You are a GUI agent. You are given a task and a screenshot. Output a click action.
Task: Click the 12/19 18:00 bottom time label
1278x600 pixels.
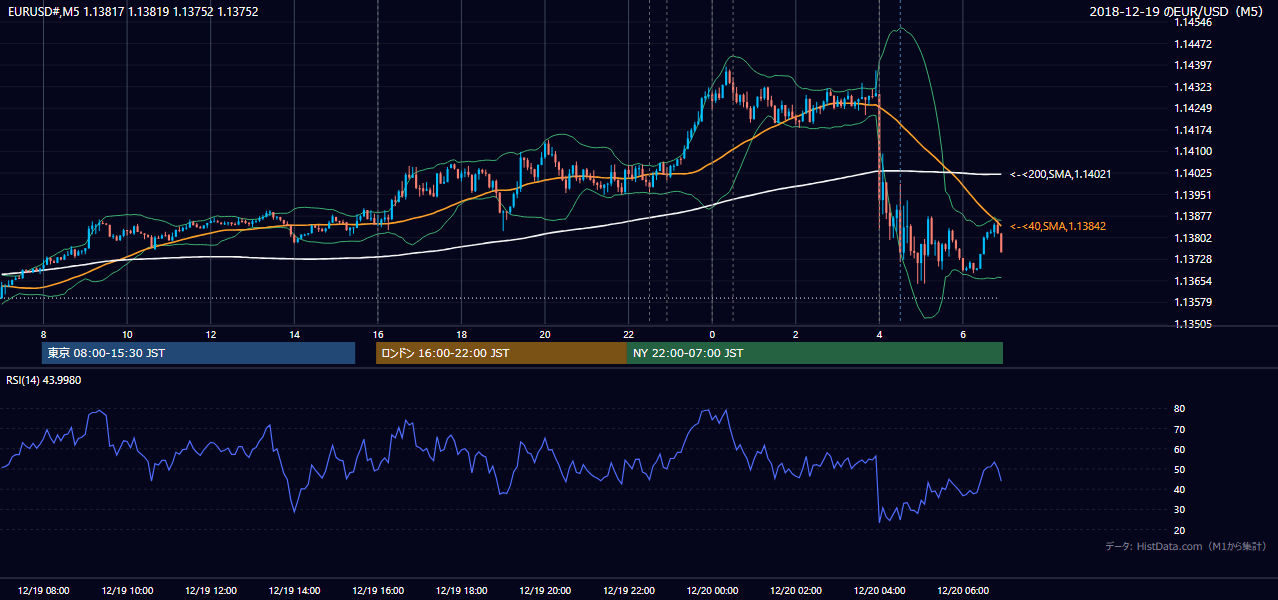click(461, 591)
